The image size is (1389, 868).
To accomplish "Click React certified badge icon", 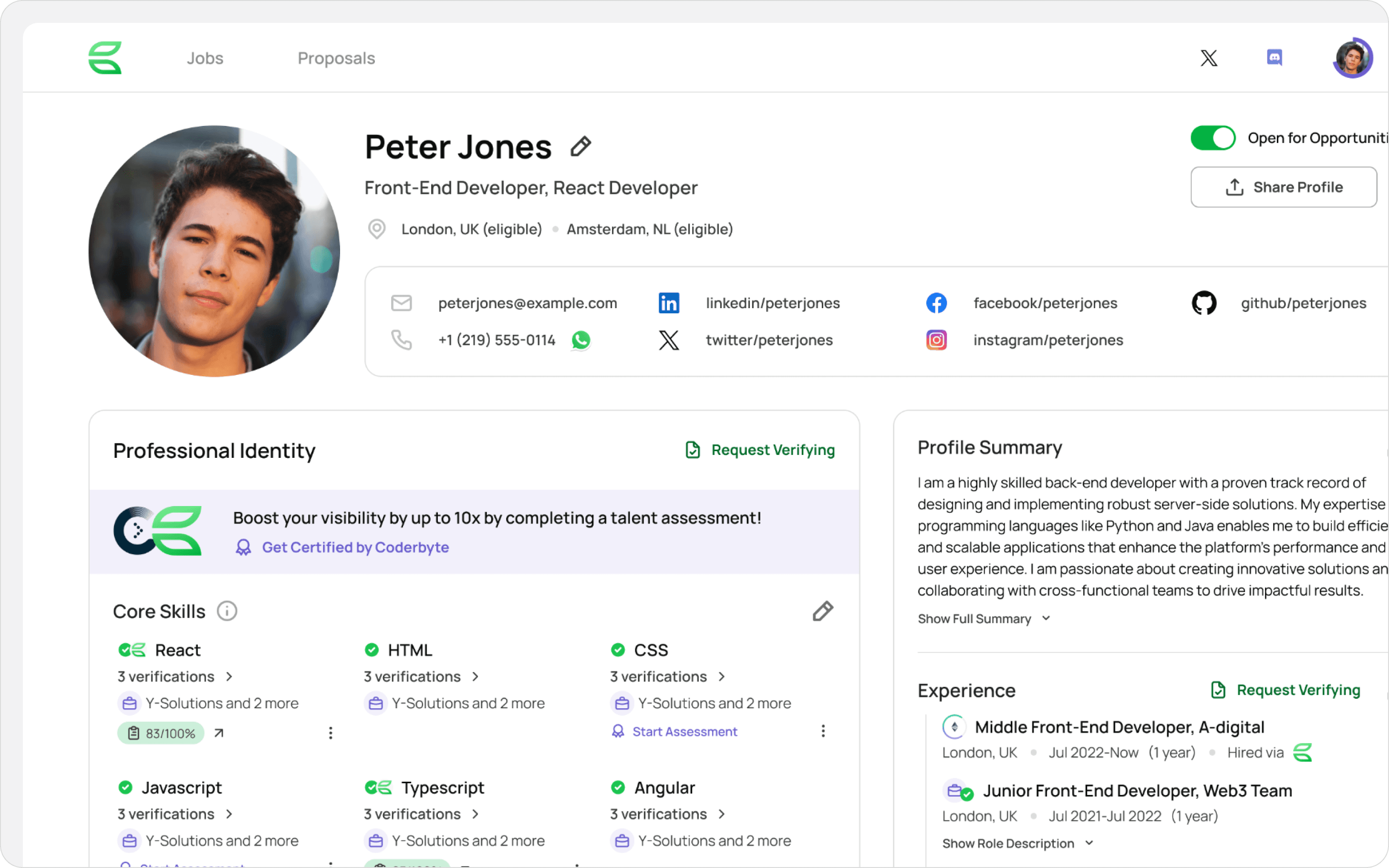I will (x=132, y=650).
